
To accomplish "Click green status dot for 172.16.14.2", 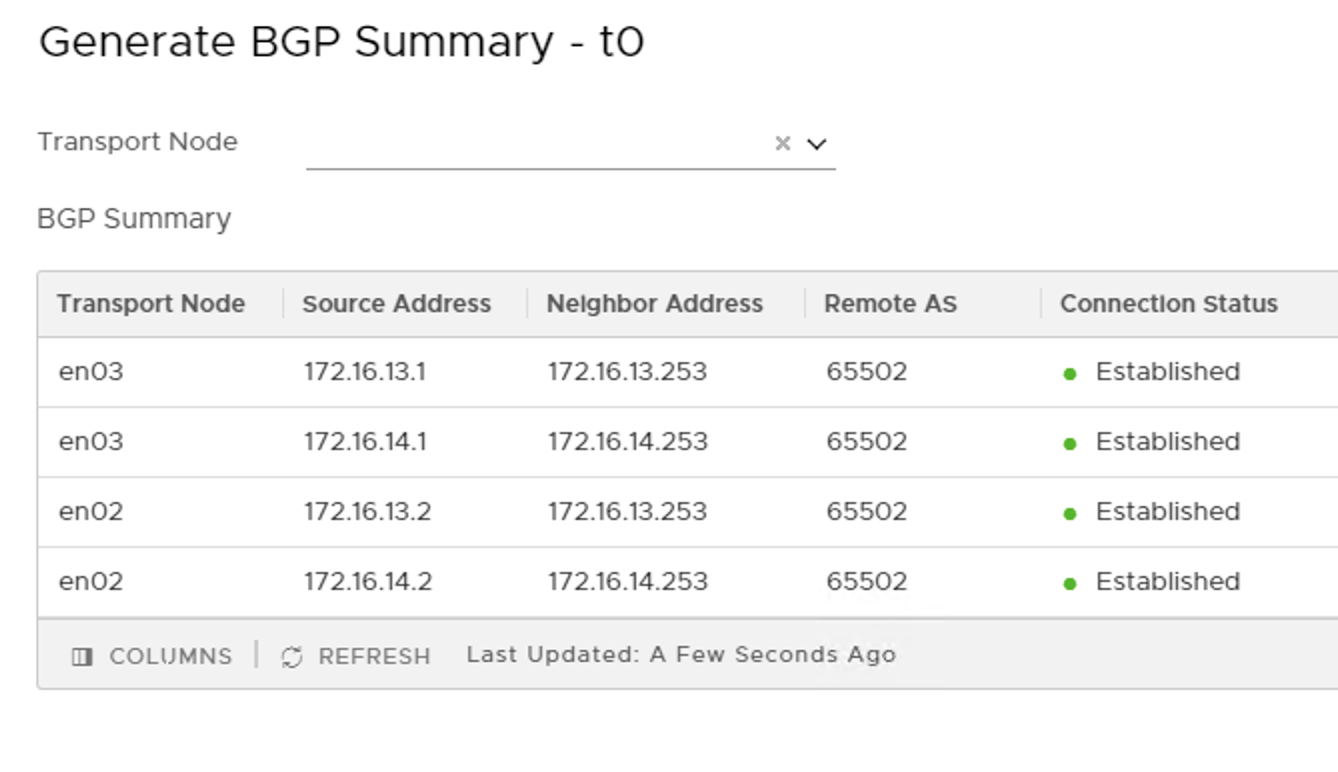I will 1070,584.
